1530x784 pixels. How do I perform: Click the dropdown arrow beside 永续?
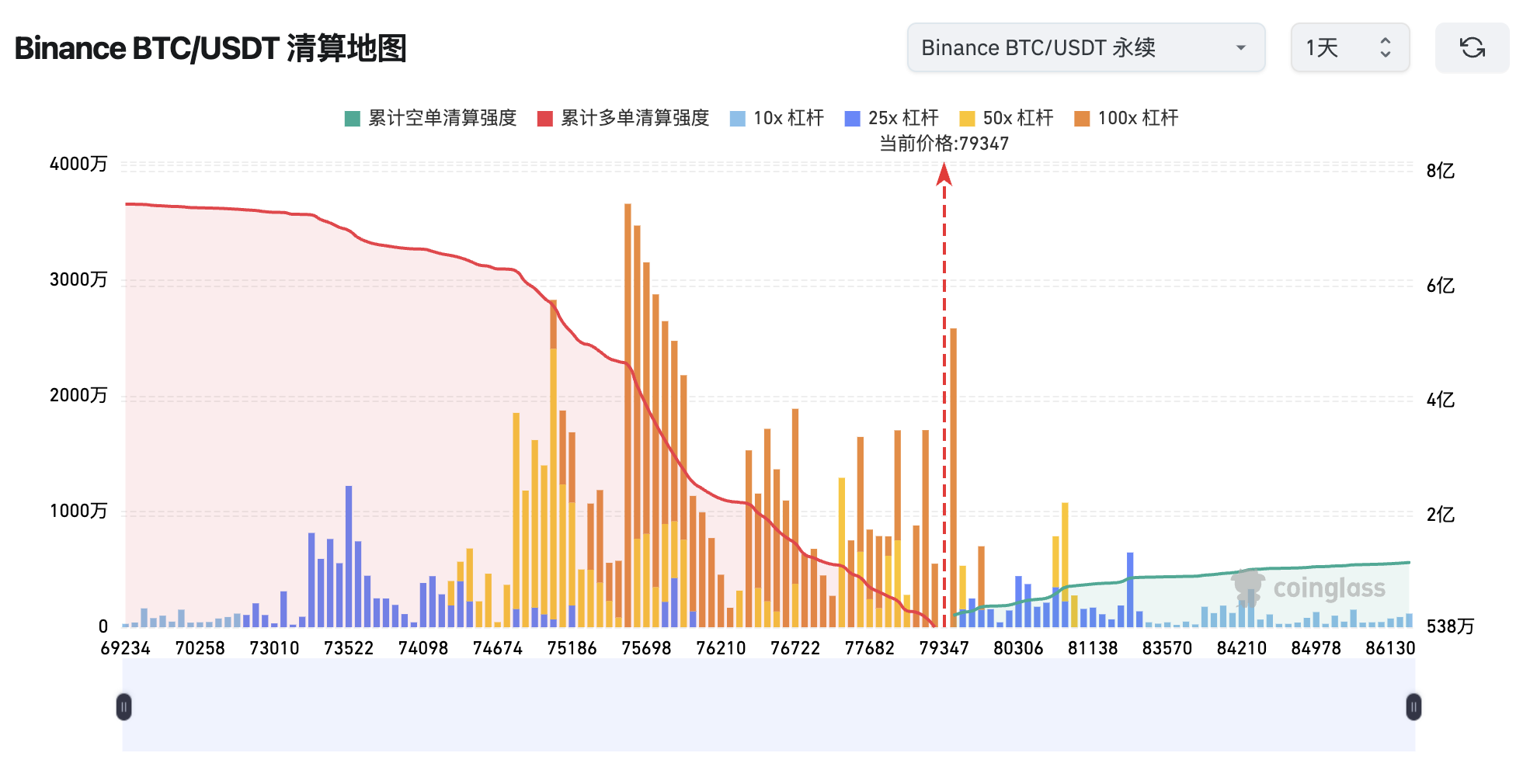click(1241, 47)
